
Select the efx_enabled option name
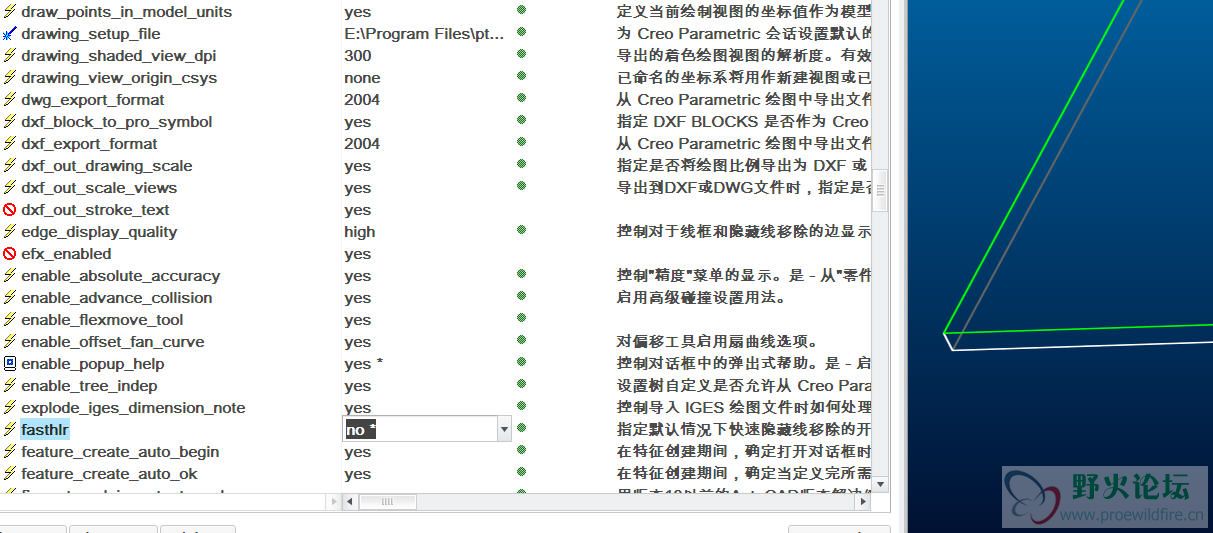coord(66,254)
